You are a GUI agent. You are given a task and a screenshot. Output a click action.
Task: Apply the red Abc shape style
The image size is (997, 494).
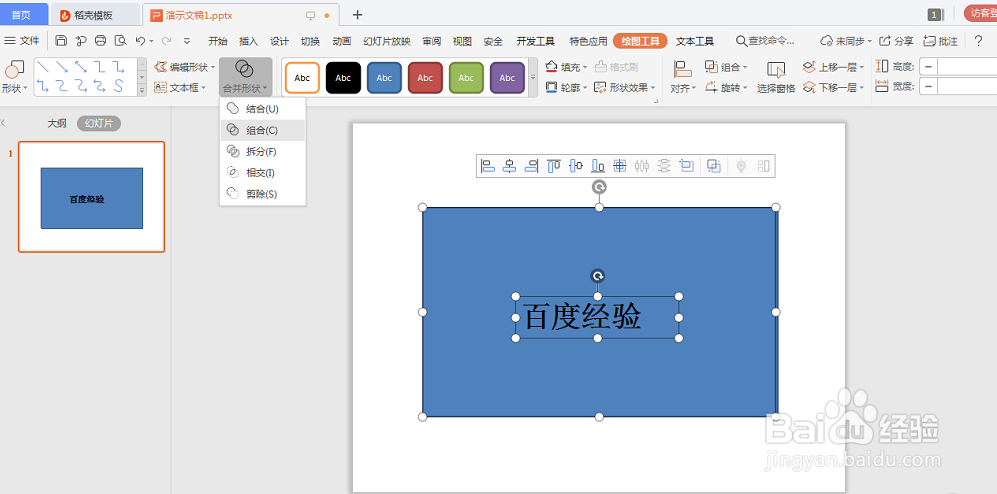[x=425, y=78]
